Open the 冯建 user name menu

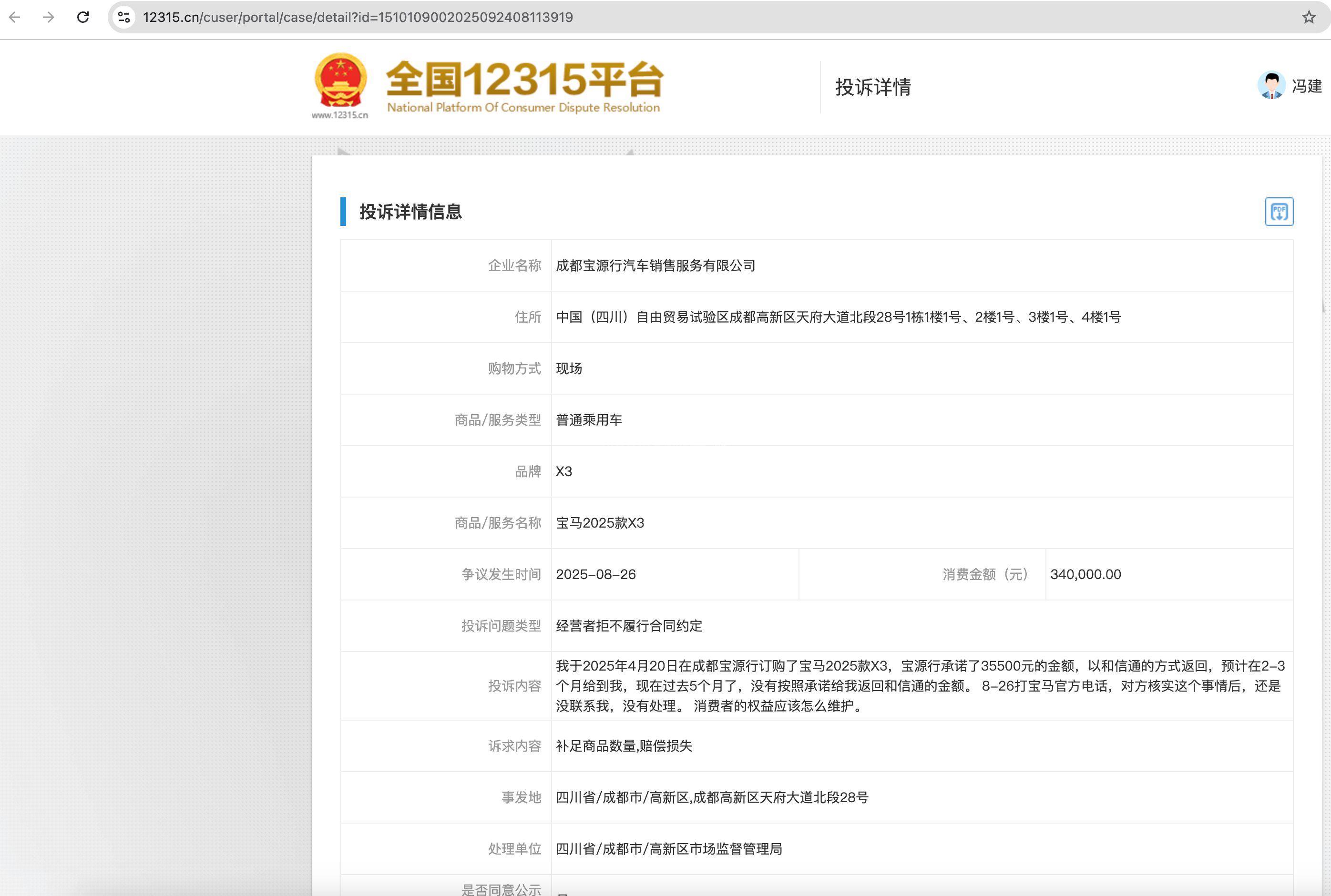(1306, 86)
